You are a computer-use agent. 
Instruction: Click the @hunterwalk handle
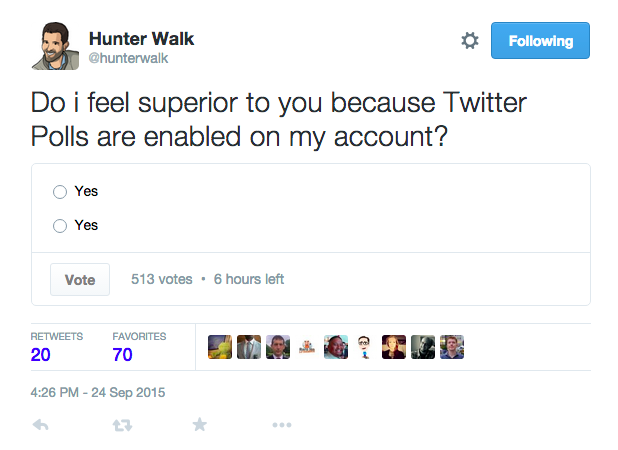pos(127,59)
